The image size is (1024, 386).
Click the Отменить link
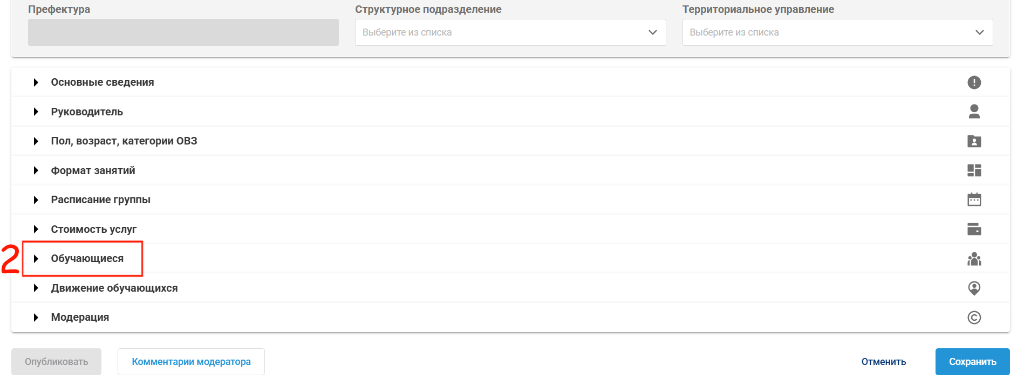[884, 362]
